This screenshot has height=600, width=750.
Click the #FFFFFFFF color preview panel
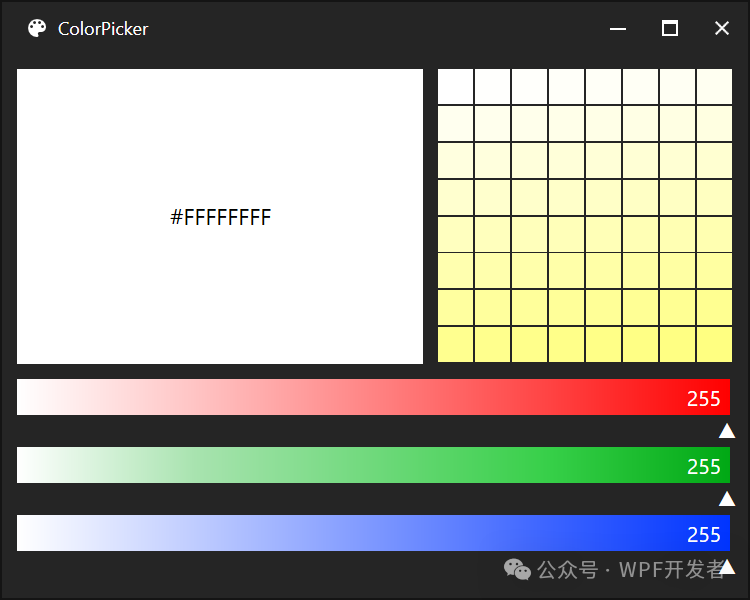220,216
